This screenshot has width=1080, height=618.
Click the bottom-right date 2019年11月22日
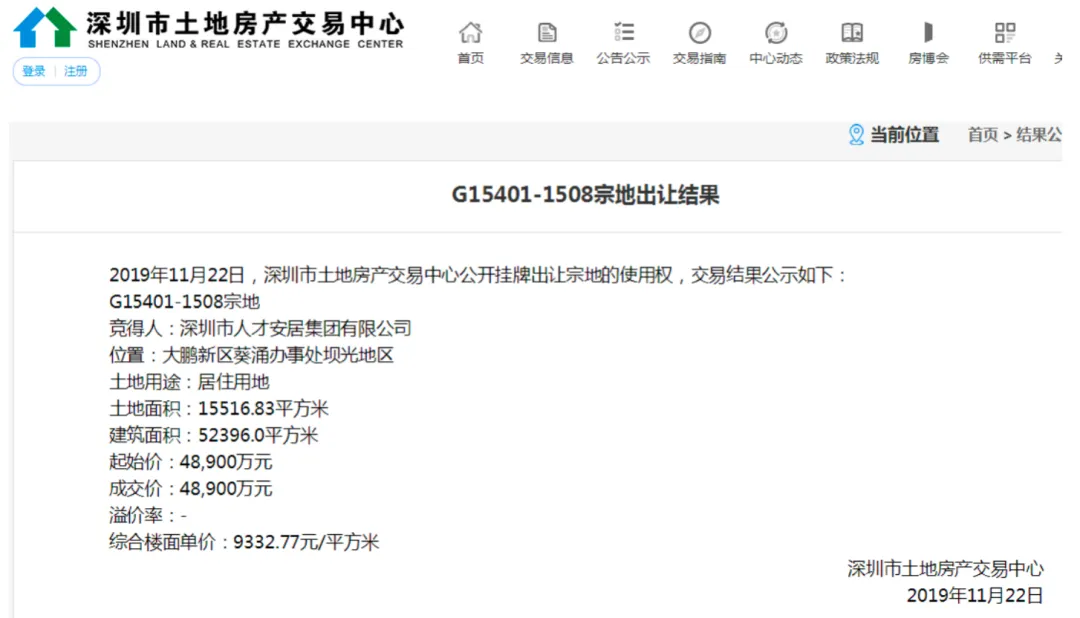[x=975, y=596]
